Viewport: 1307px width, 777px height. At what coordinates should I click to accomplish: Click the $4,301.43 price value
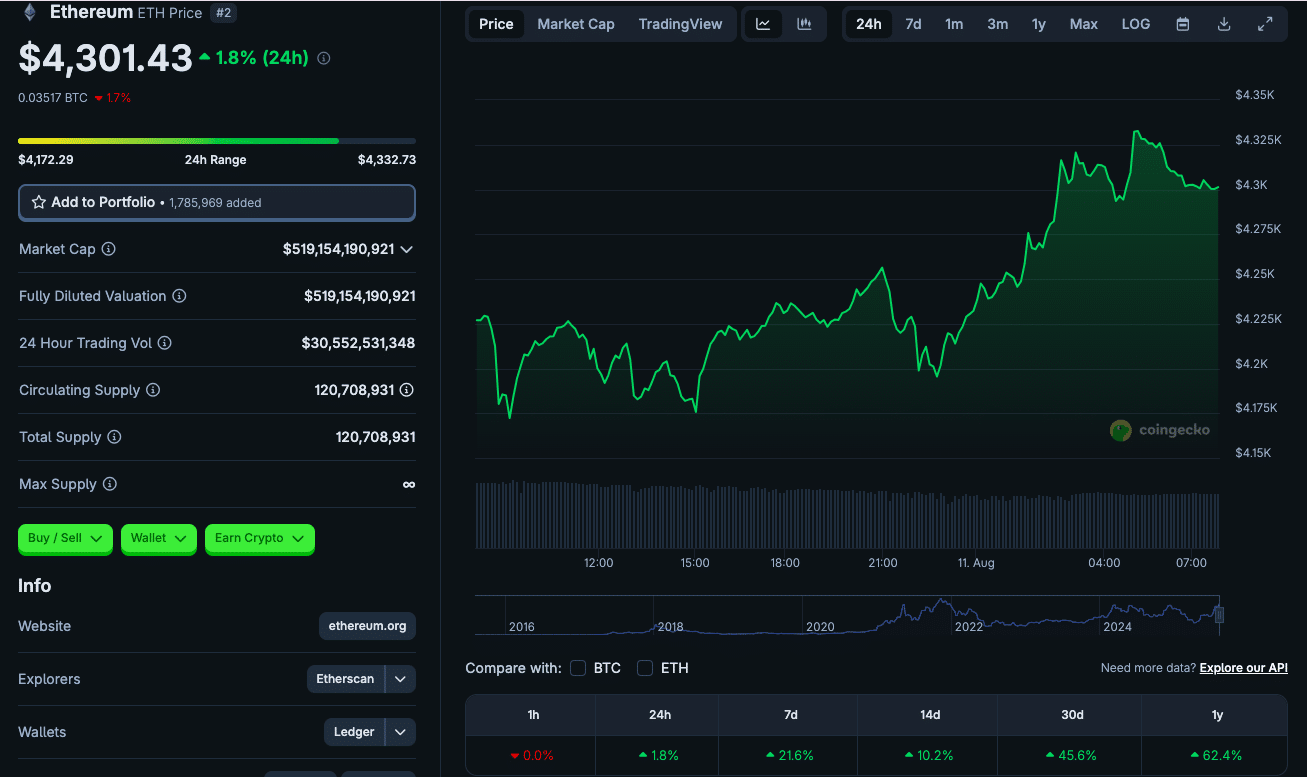[x=105, y=58]
